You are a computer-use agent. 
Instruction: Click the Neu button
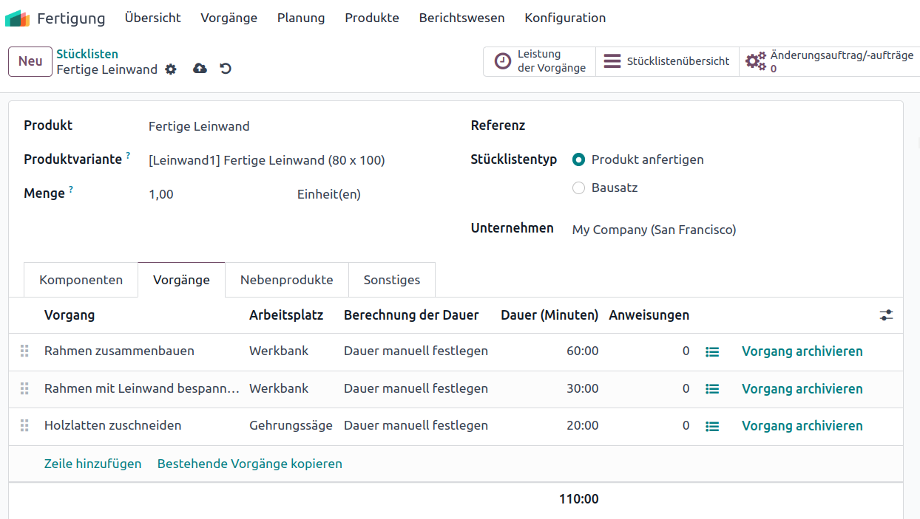tap(31, 61)
